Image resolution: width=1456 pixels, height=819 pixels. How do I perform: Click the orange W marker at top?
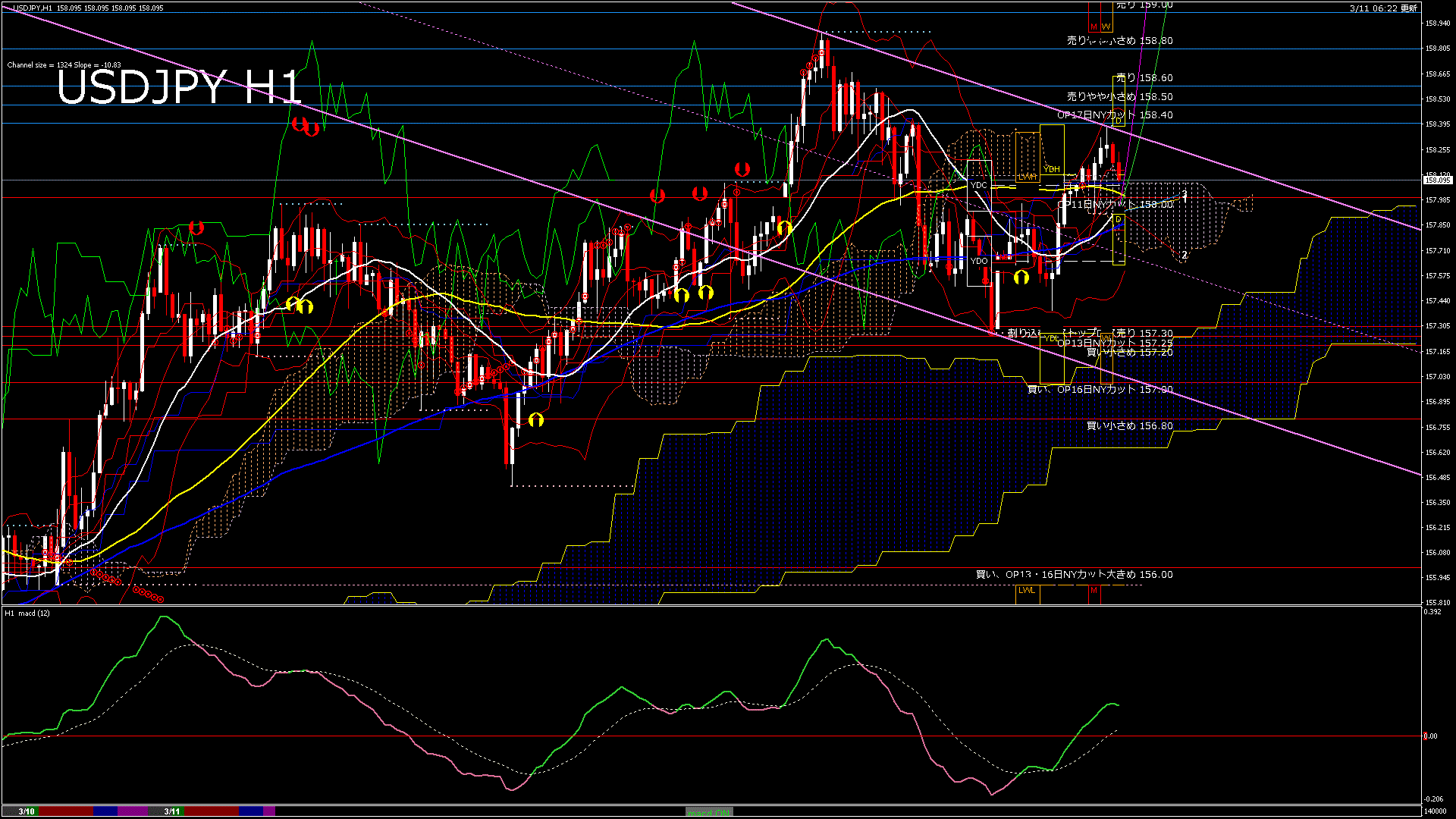coord(1106,27)
